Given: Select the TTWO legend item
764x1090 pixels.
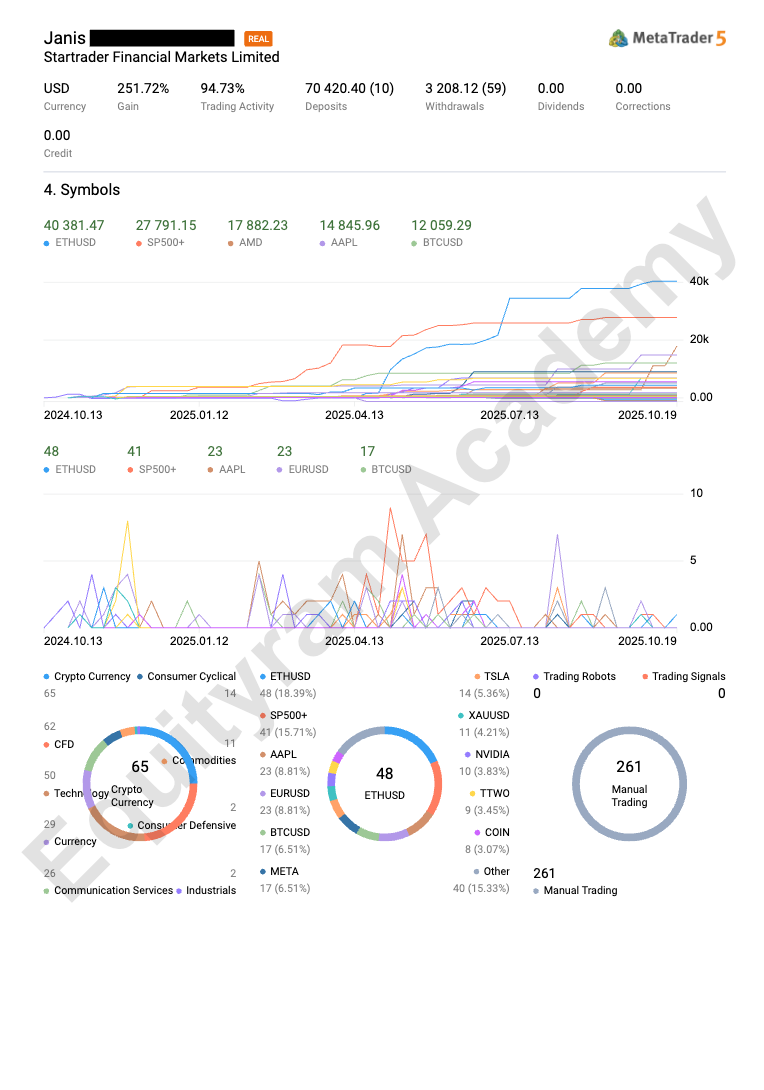Looking at the screenshot, I should click(494, 794).
